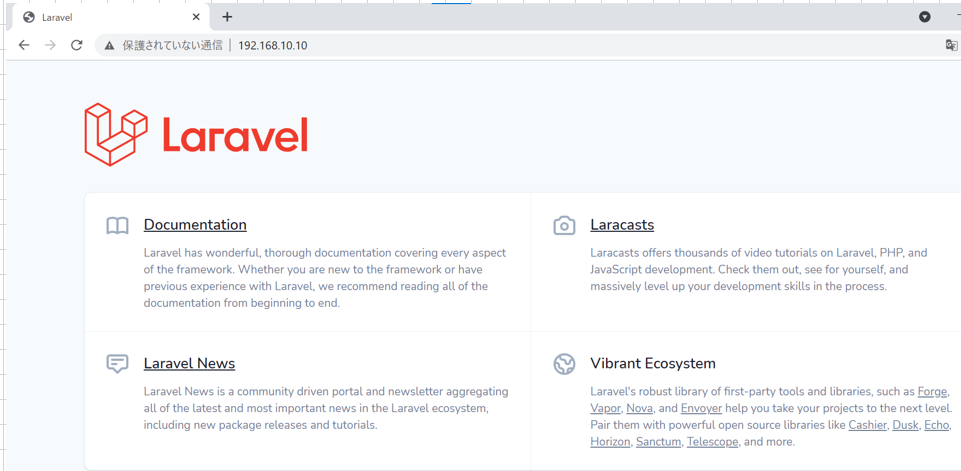This screenshot has width=961, height=471.
Task: Click the Documentation book icon
Action: coord(117,226)
